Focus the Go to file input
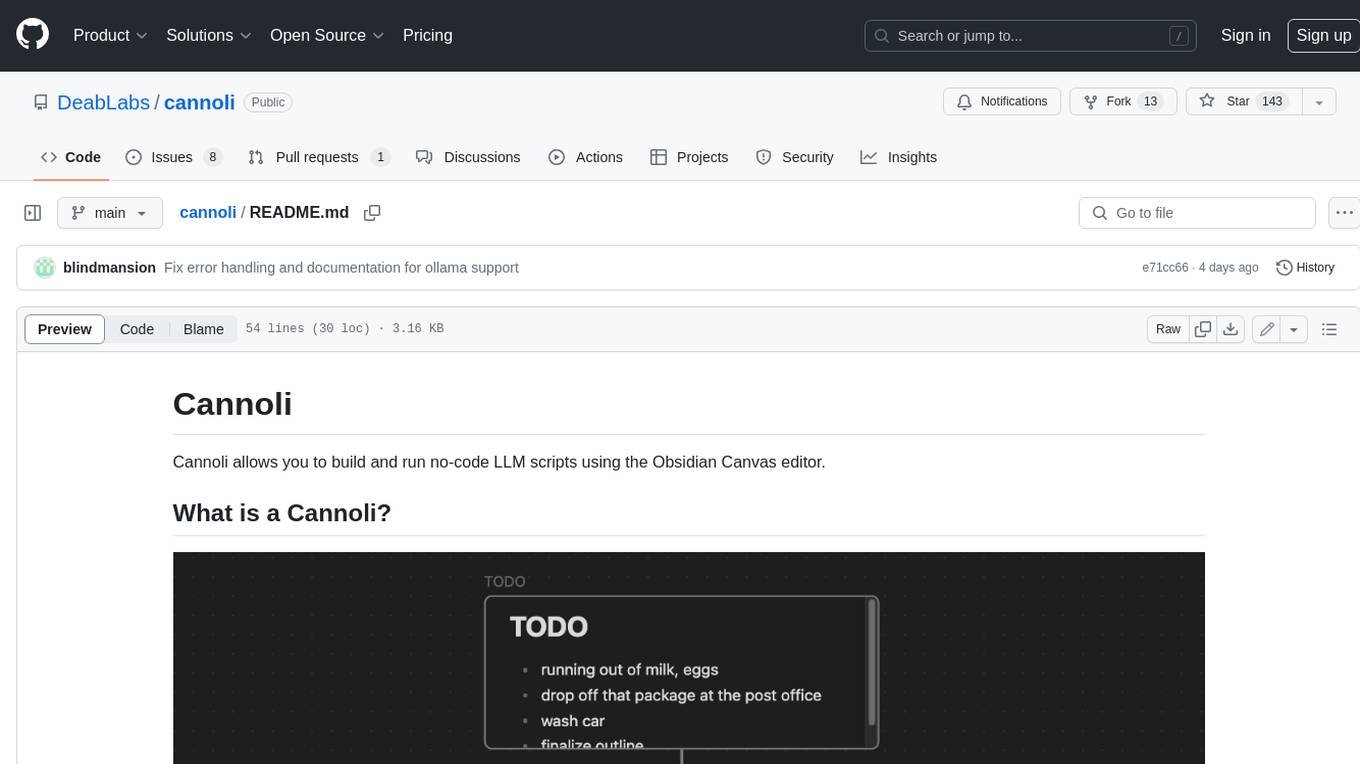Viewport: 1360px width, 764px height. [1197, 213]
